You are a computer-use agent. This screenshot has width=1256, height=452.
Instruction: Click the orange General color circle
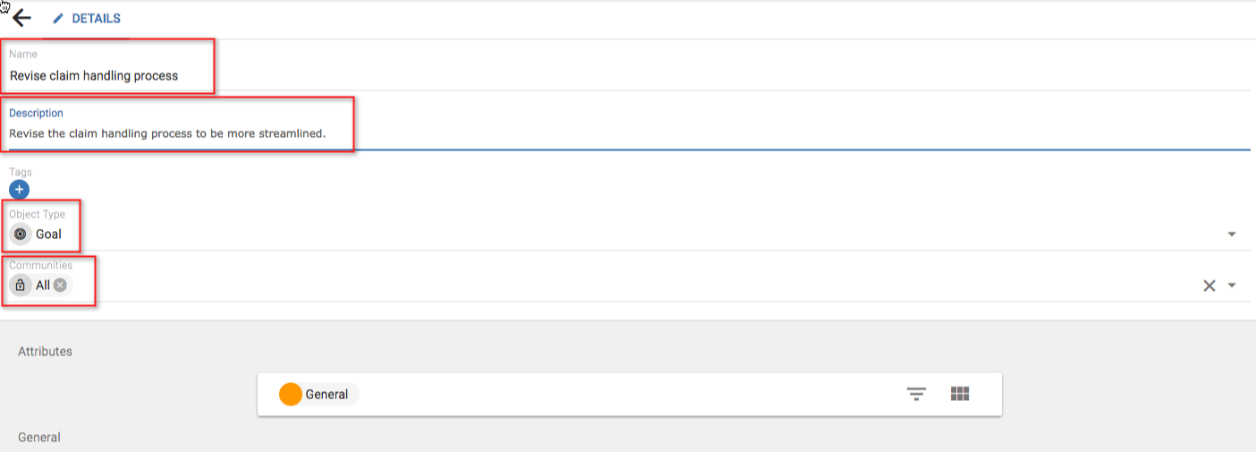[291, 394]
